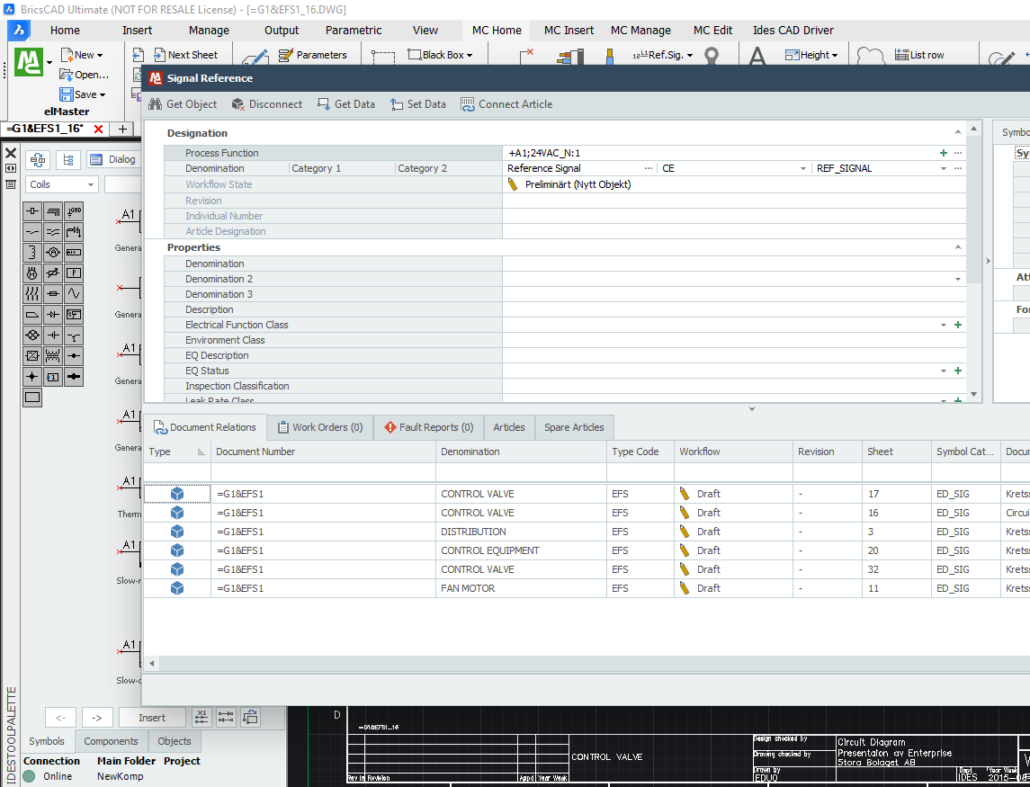Screen dimensions: 1030x787
Task: Select the DISTRIBUTION document row
Action: tap(587, 531)
